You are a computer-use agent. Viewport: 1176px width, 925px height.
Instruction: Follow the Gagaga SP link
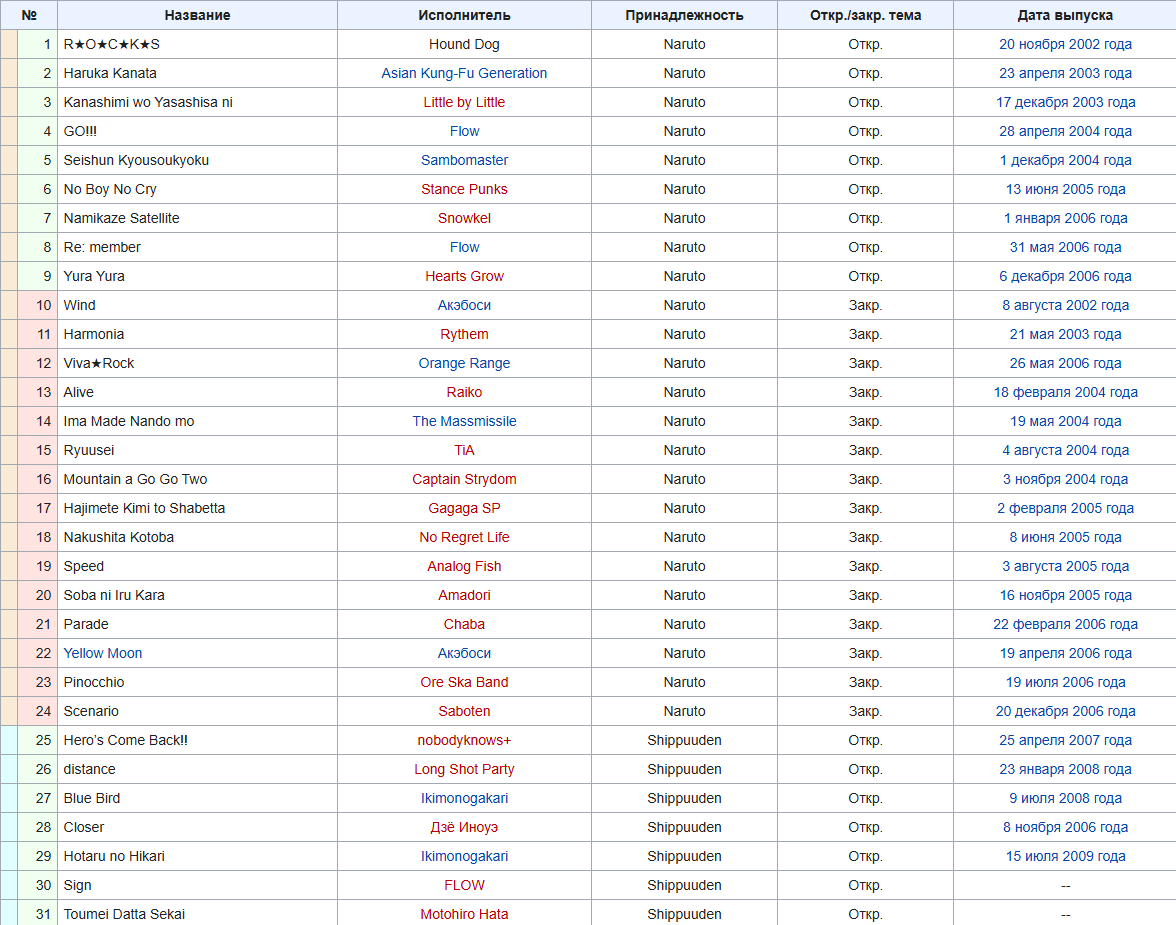pyautogui.click(x=464, y=509)
